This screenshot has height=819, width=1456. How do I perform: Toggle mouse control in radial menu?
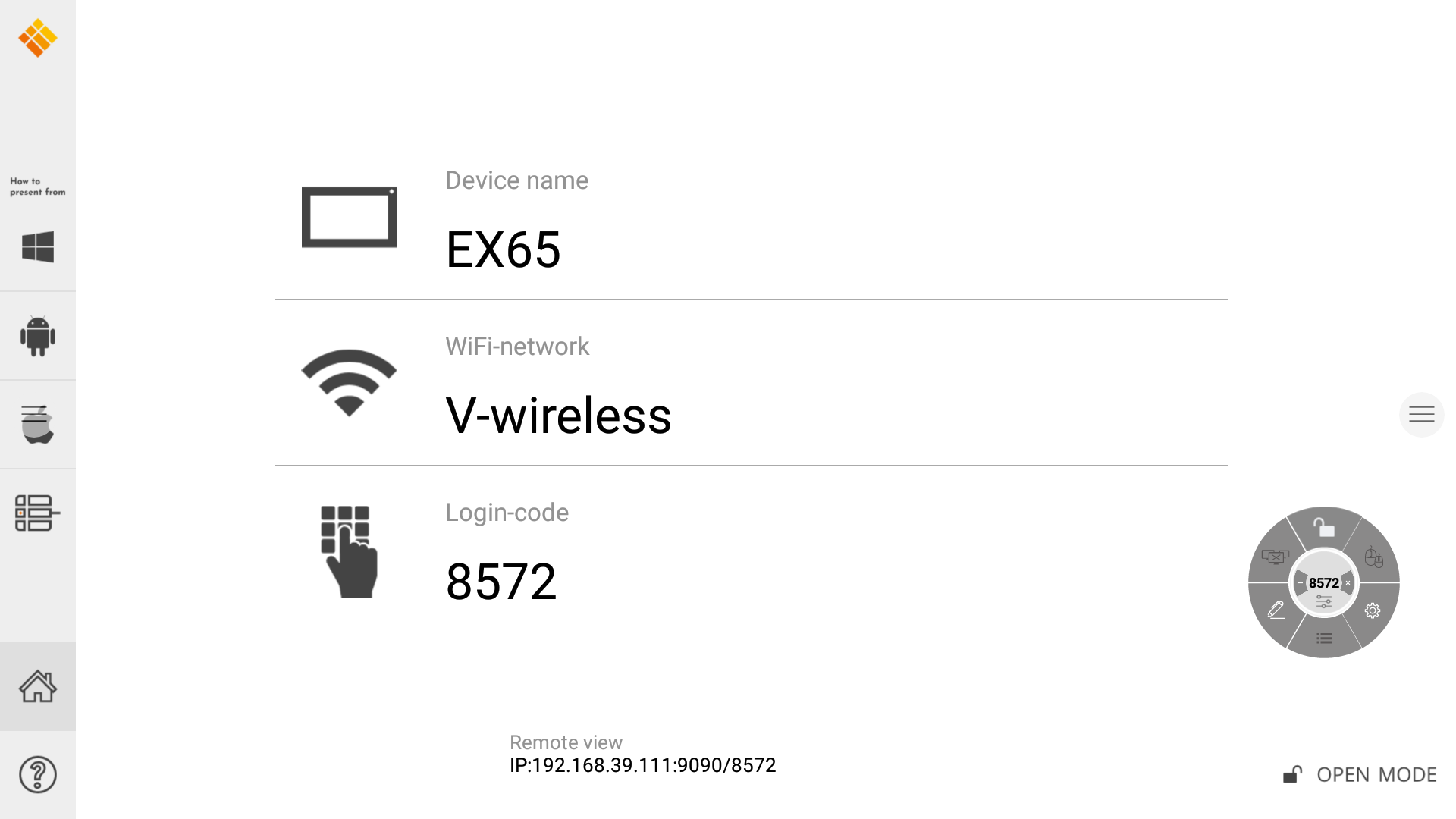[1373, 557]
